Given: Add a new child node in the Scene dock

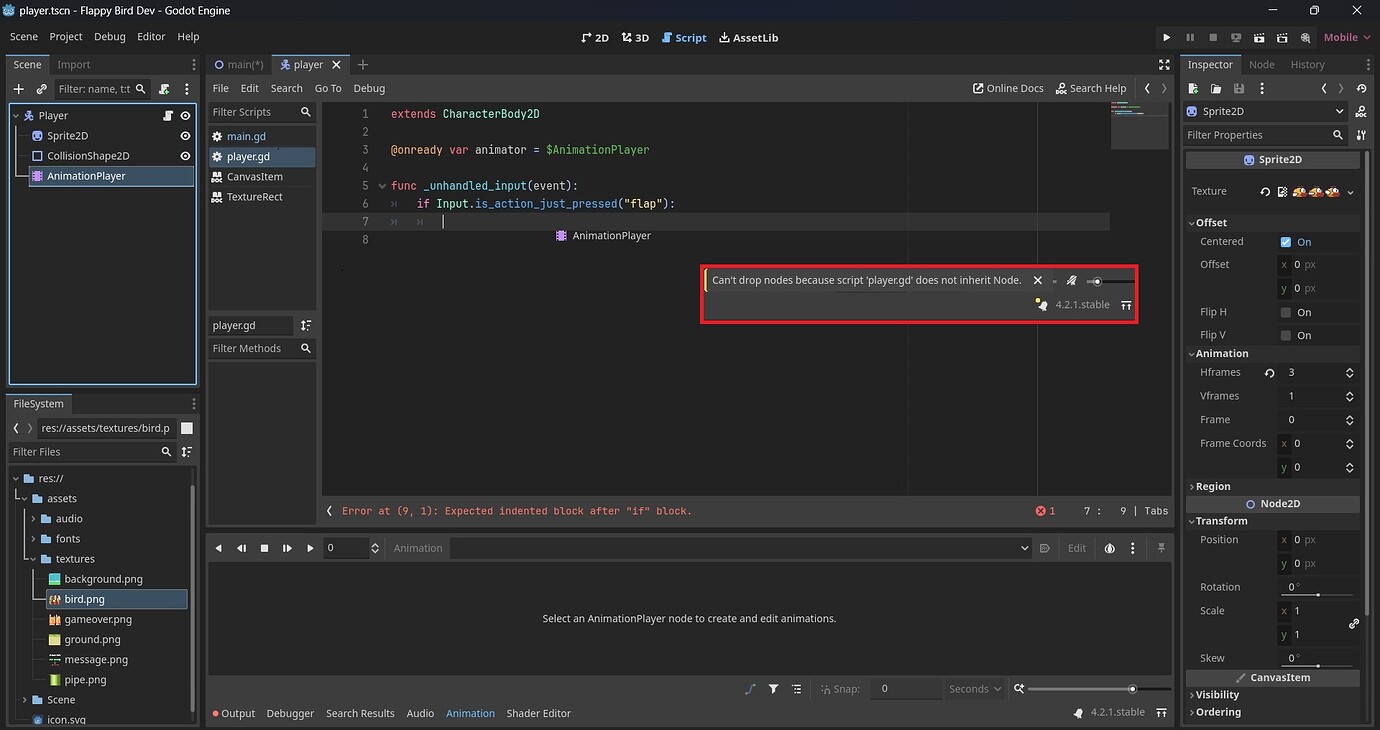Looking at the screenshot, I should (17, 89).
